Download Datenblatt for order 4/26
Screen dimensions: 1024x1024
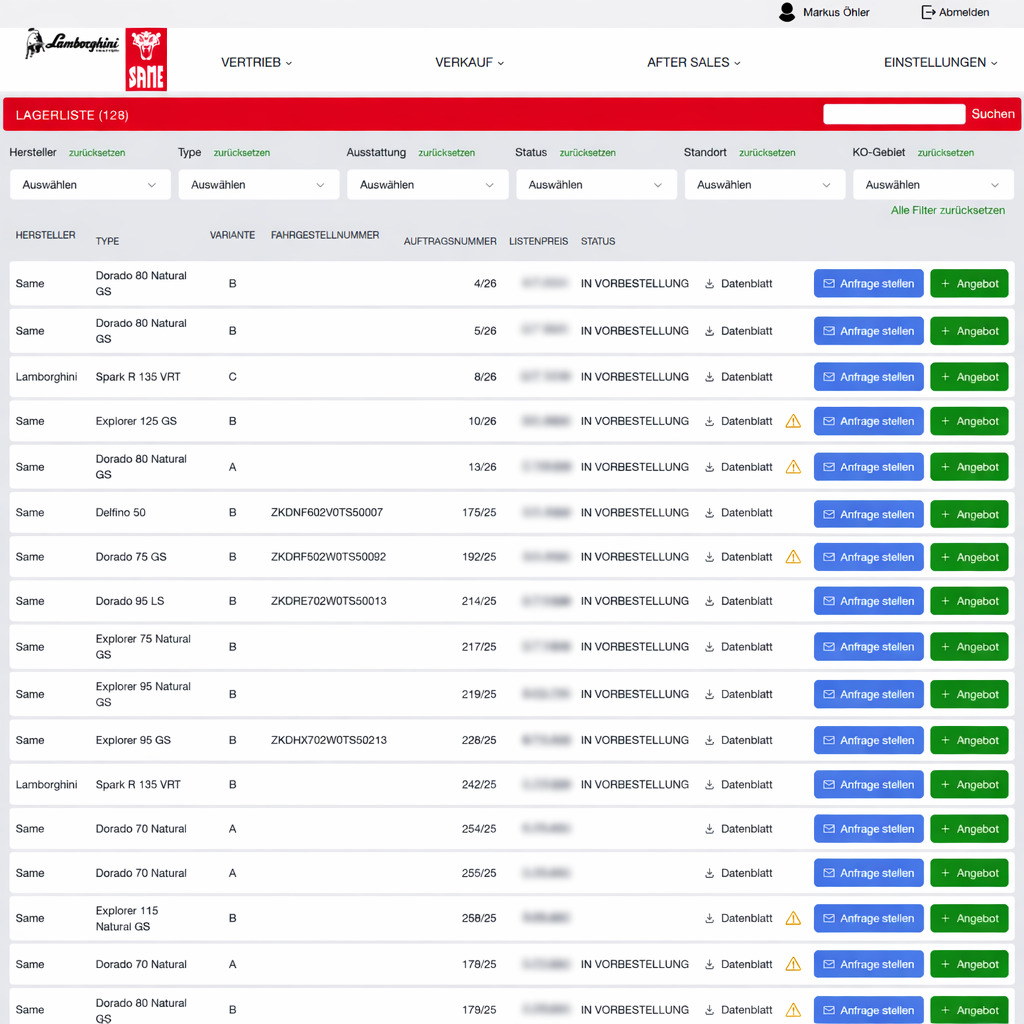[738, 284]
